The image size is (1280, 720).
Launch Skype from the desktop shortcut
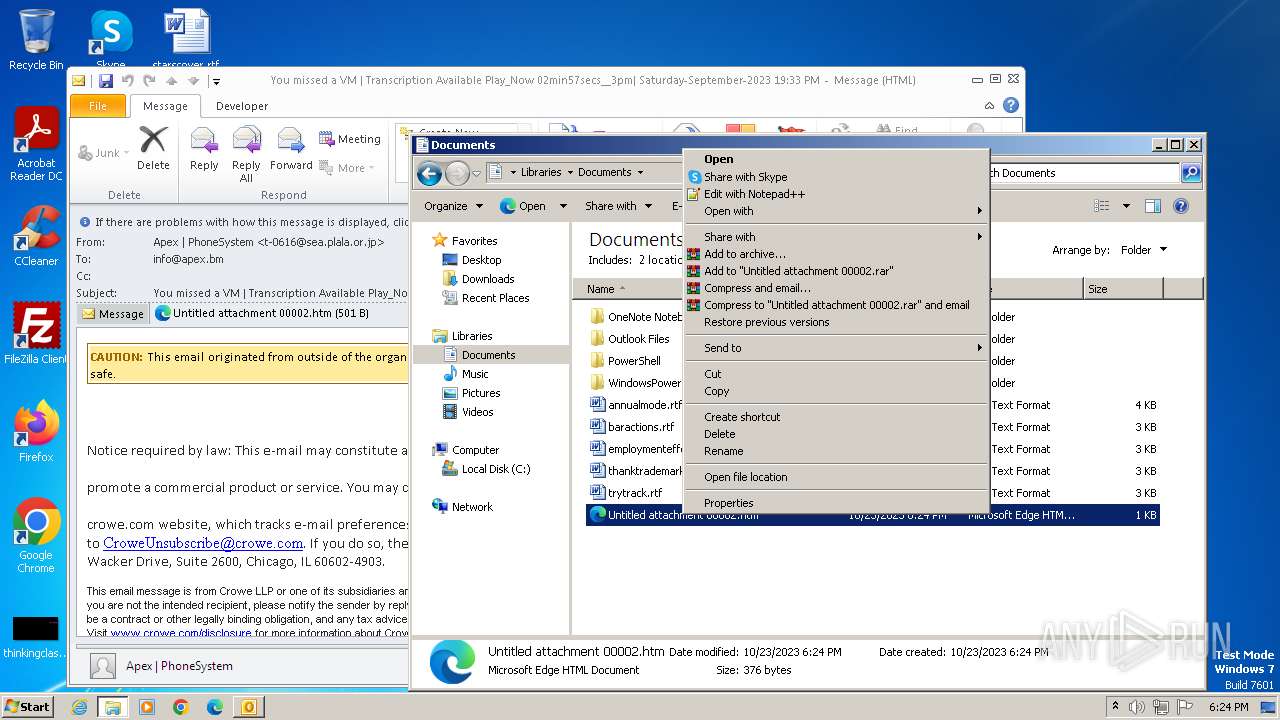coord(110,39)
